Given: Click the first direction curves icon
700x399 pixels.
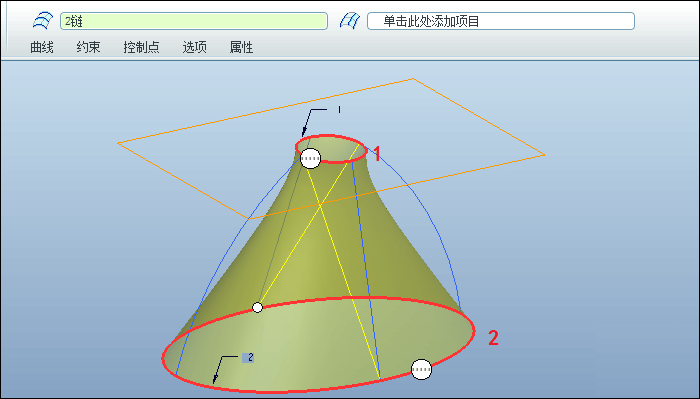Looking at the screenshot, I should [43, 21].
